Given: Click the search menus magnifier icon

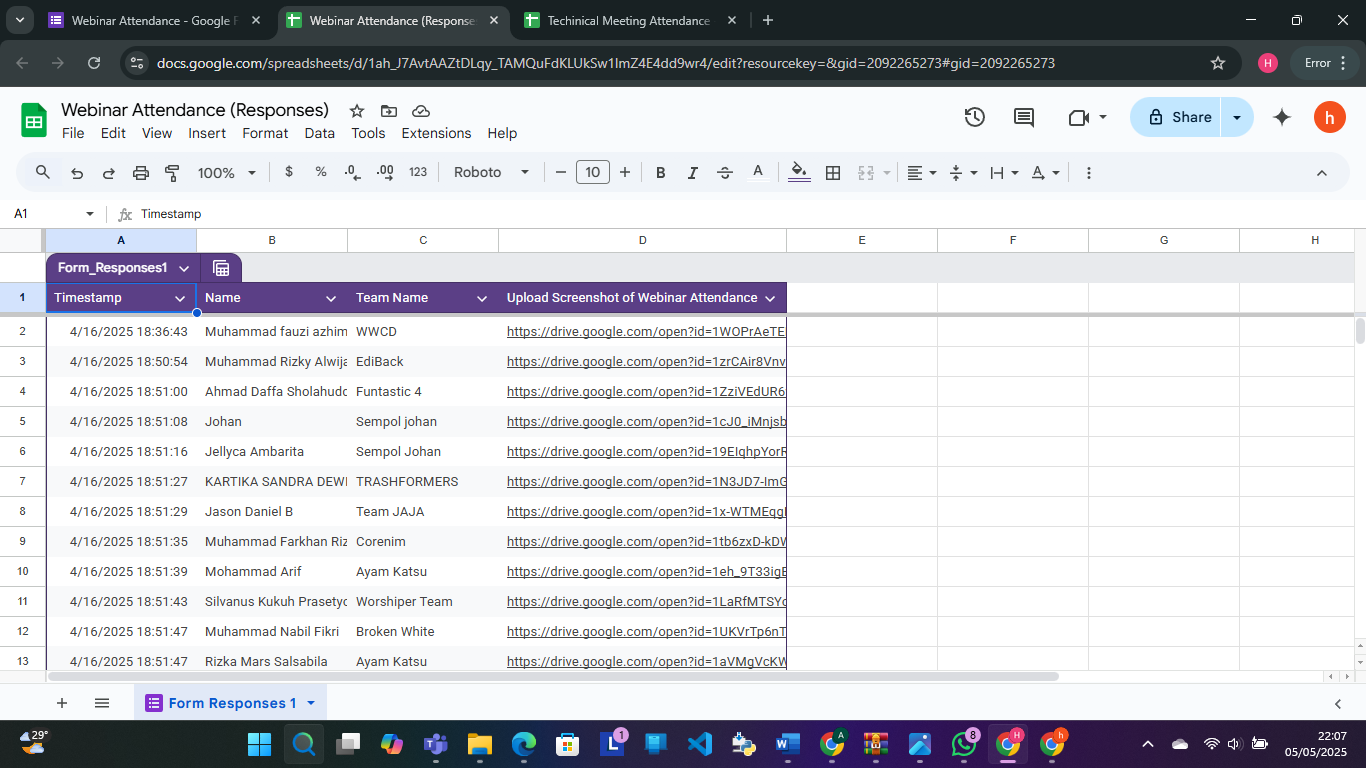Looking at the screenshot, I should coord(43,172).
